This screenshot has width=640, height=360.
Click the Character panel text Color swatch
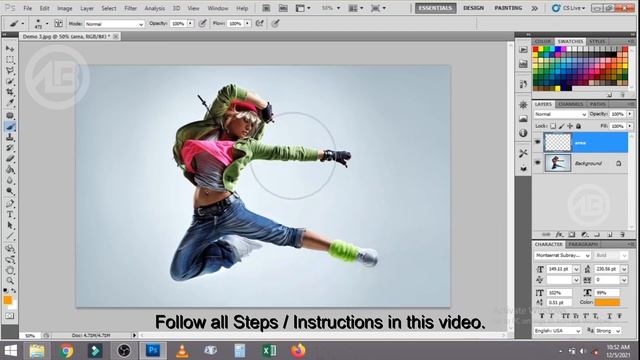click(x=607, y=302)
